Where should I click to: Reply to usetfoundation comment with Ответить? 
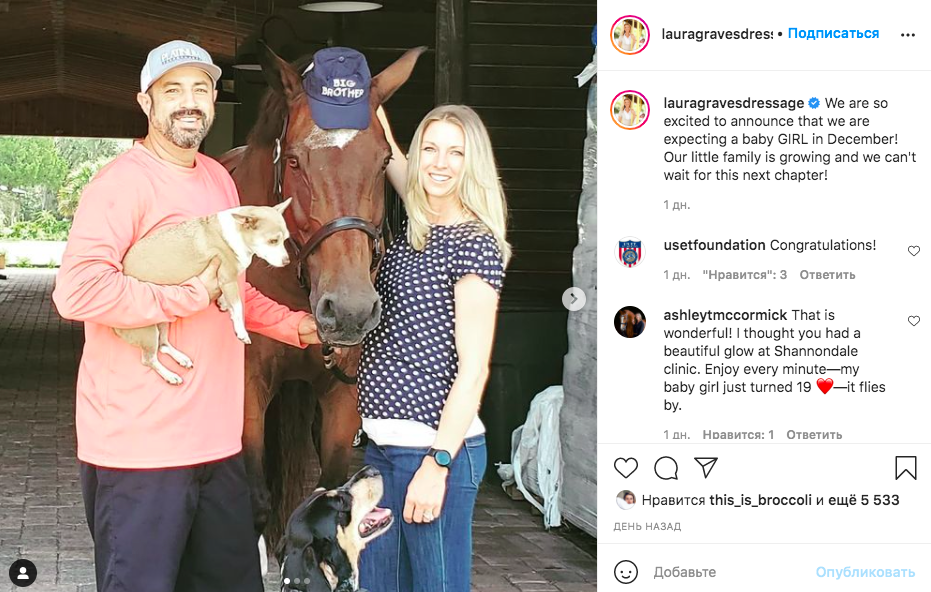pyautogui.click(x=827, y=275)
